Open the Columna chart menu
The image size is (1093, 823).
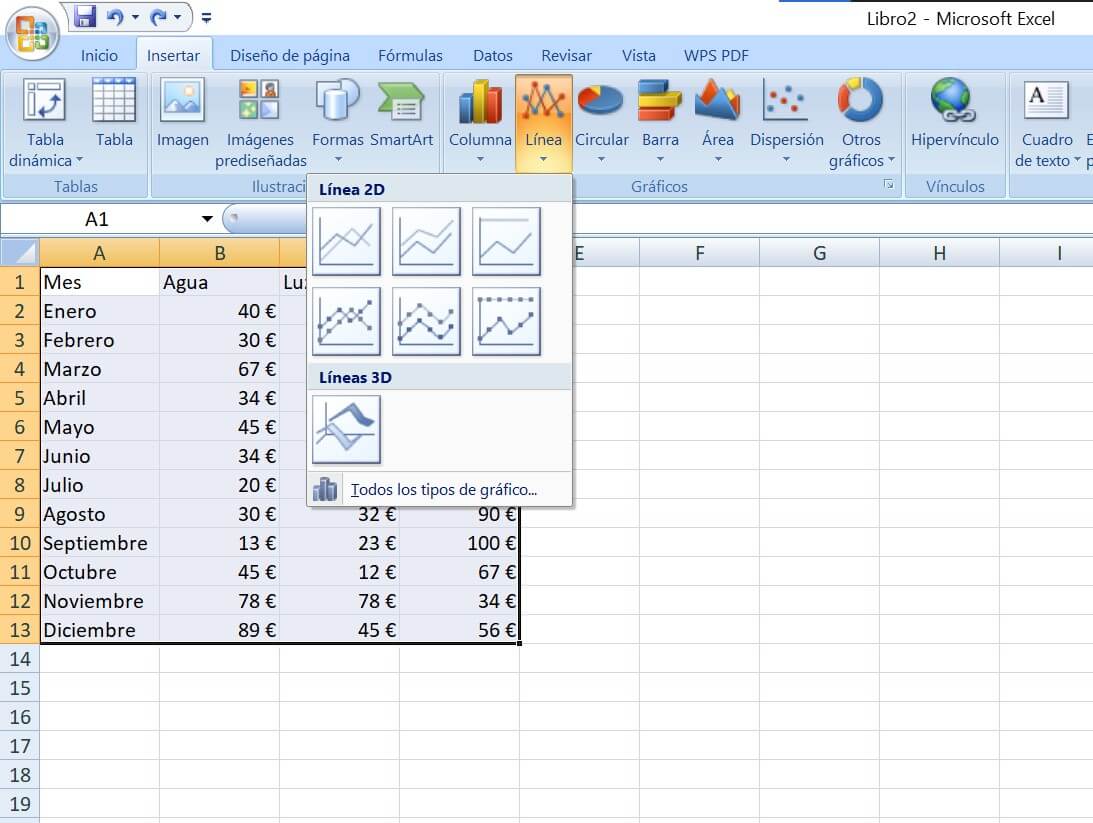[x=480, y=121]
